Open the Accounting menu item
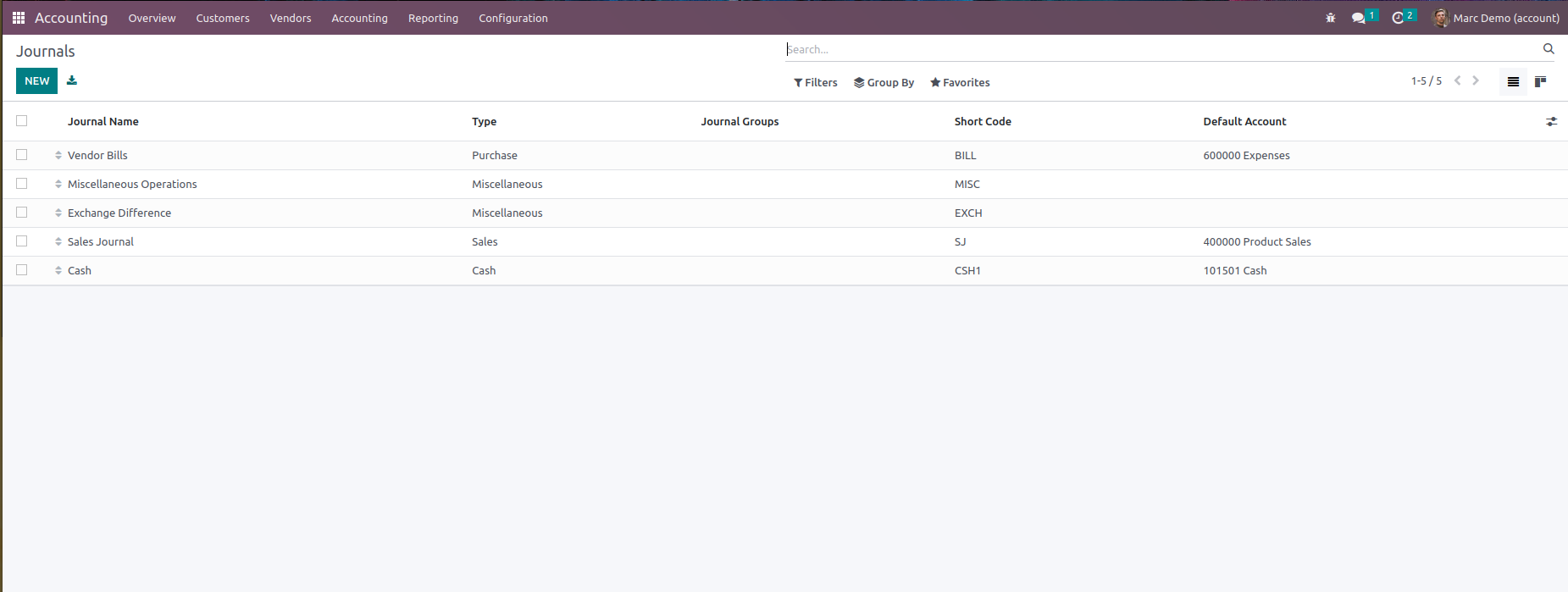This screenshot has width=1568, height=592. coord(359,18)
